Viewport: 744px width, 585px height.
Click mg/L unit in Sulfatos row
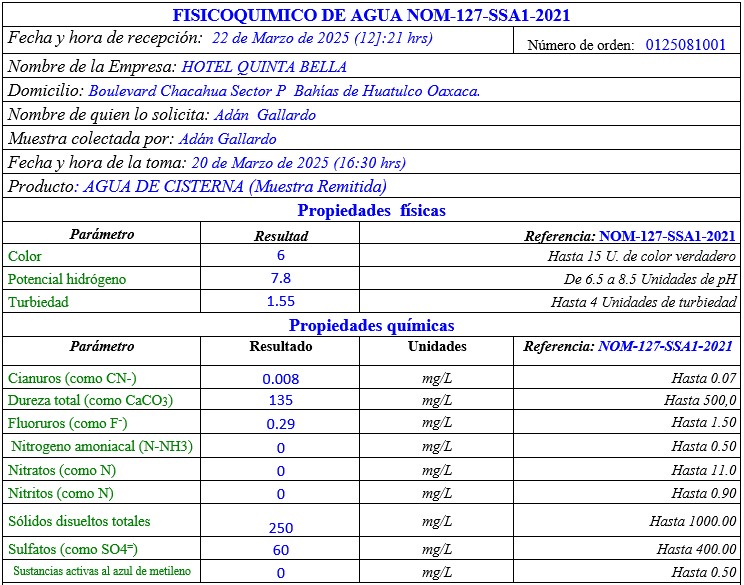(437, 549)
